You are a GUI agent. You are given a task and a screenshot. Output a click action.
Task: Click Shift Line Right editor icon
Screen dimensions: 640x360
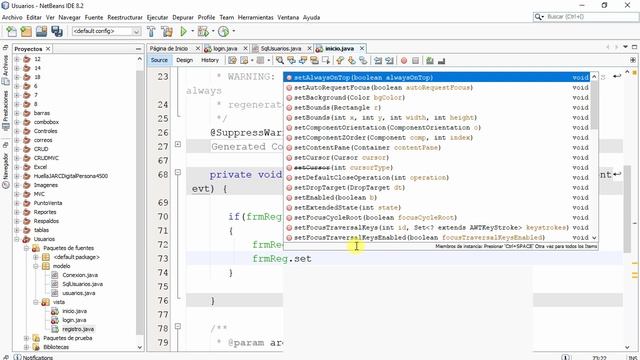pyautogui.click(x=389, y=60)
